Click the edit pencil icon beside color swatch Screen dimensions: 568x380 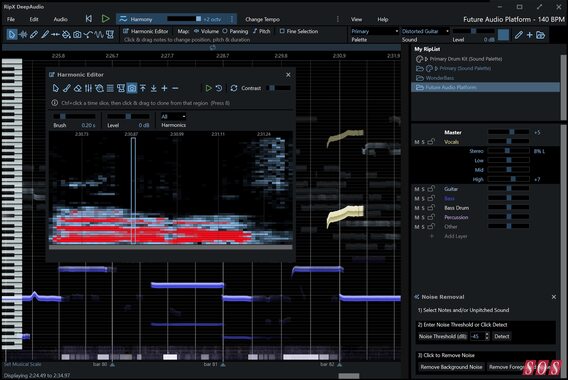[519, 35]
